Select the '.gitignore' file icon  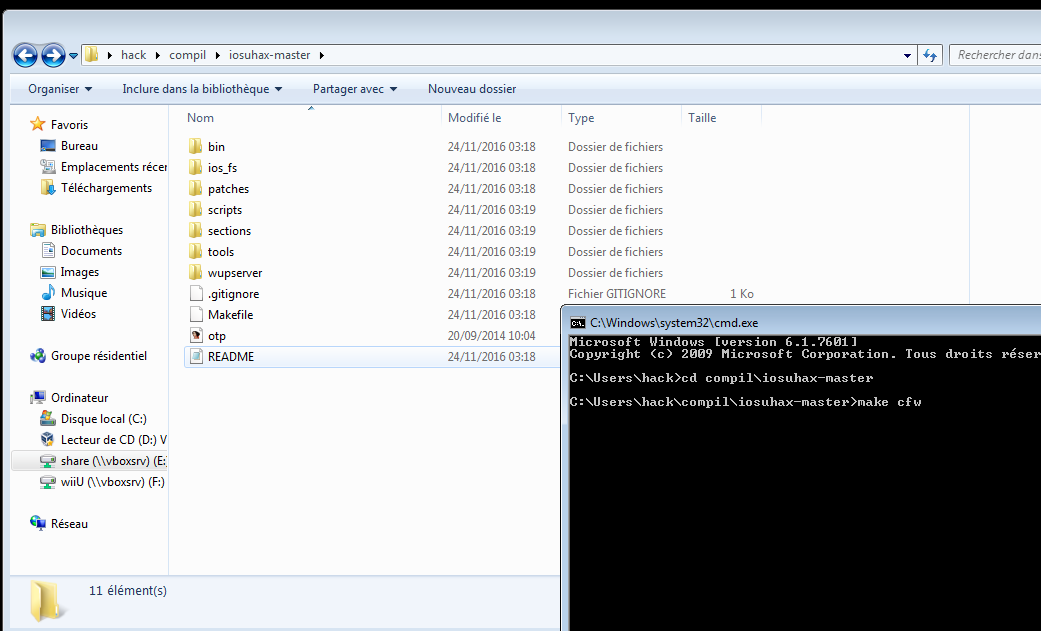[195, 294]
